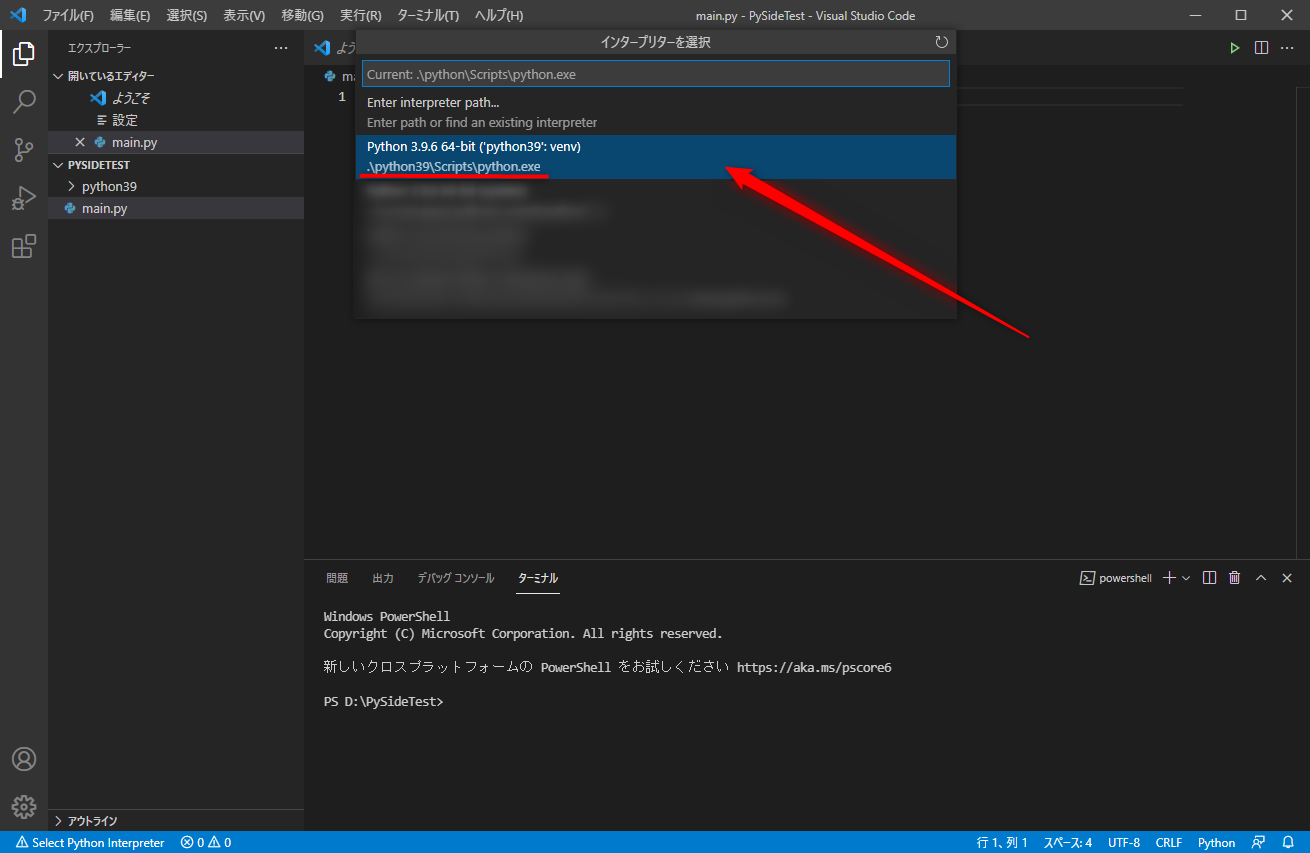The height and width of the screenshot is (853, 1310).
Task: Focus the interpreter search input field
Action: (655, 74)
